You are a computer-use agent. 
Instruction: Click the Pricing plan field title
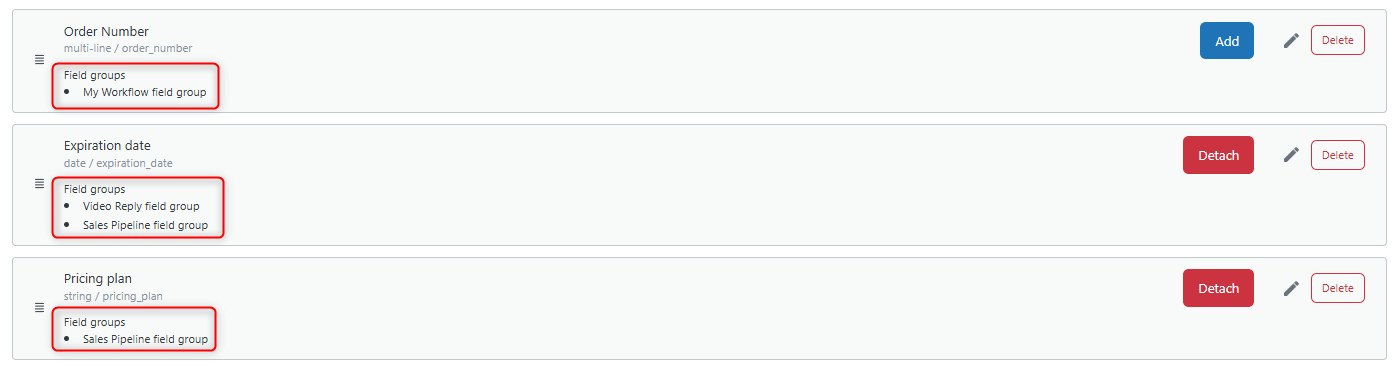(98, 279)
